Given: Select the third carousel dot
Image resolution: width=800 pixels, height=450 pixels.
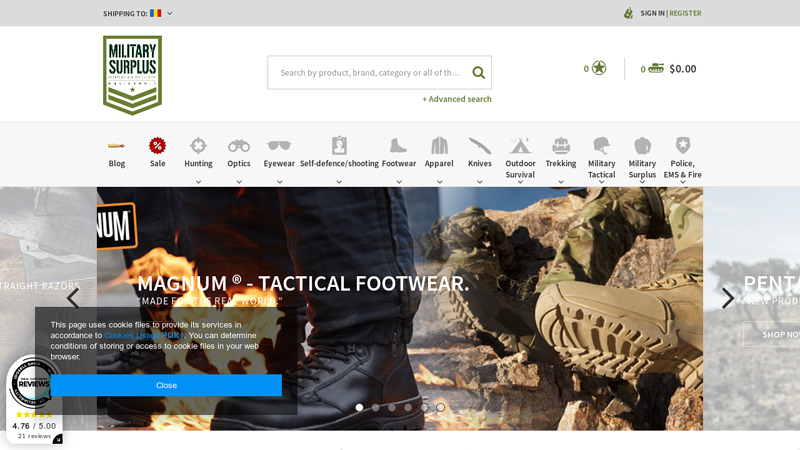Looking at the screenshot, I should (392, 407).
